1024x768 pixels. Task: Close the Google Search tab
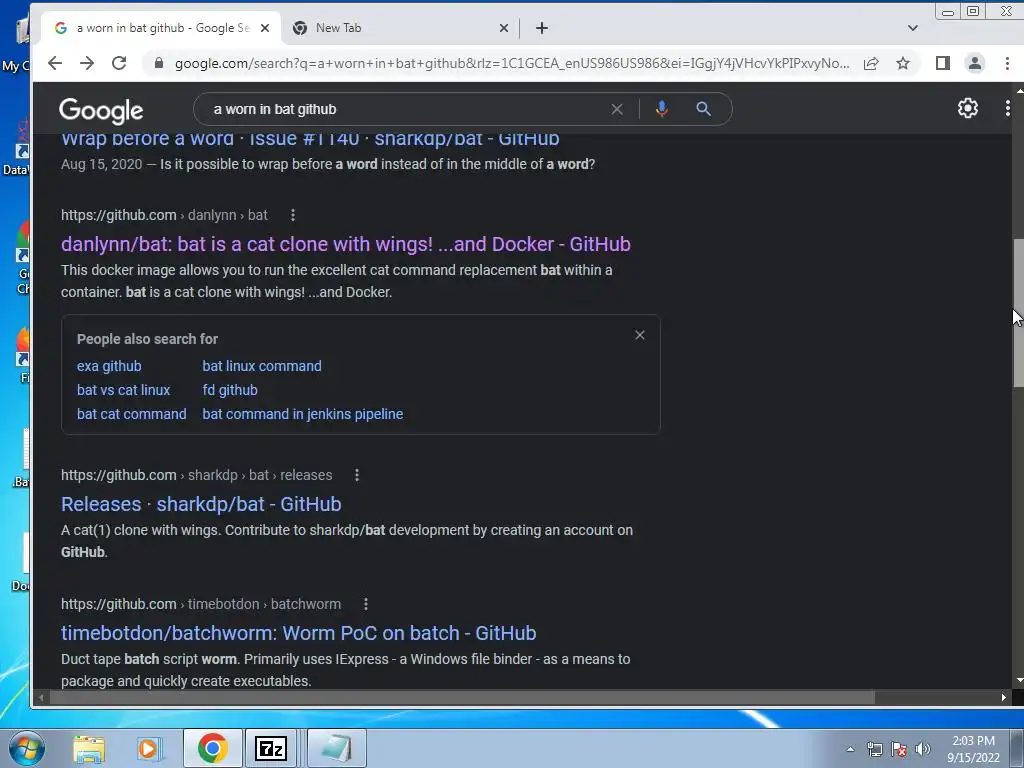point(264,28)
